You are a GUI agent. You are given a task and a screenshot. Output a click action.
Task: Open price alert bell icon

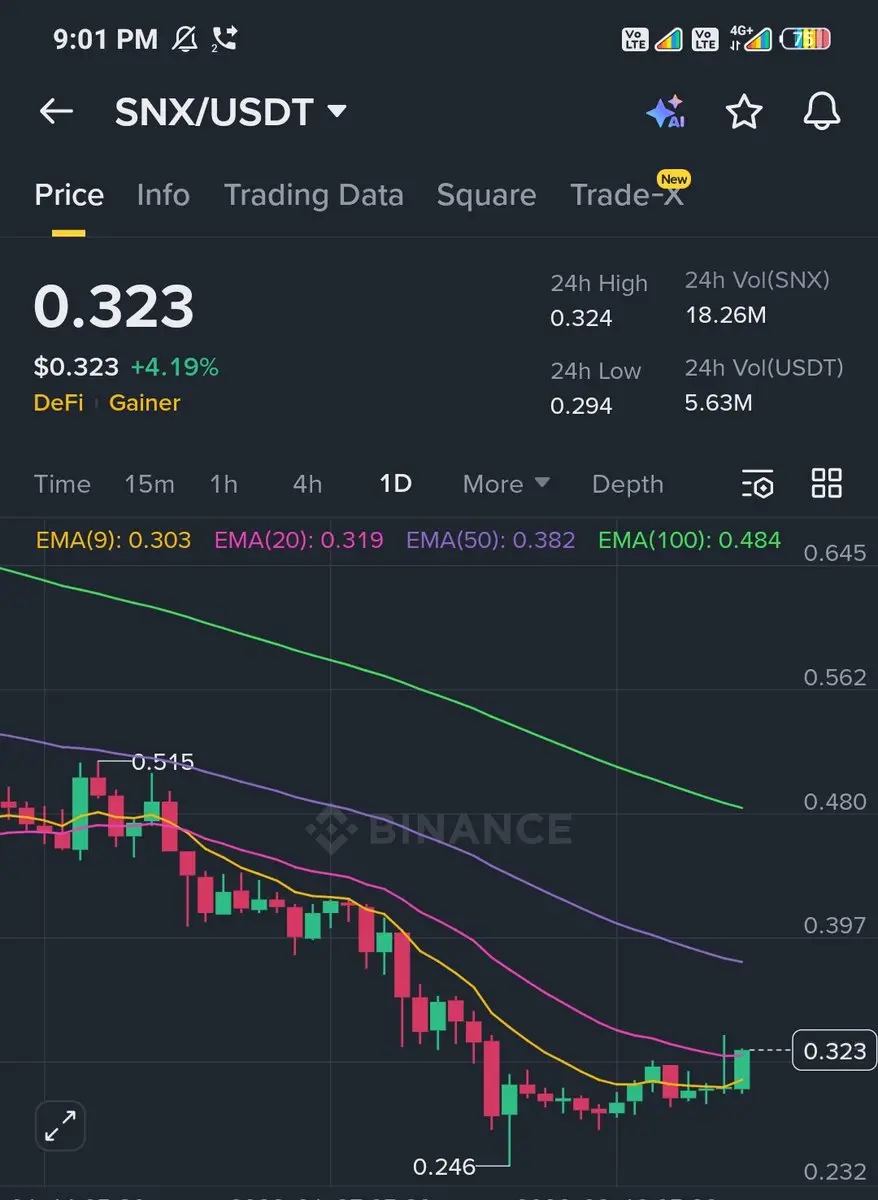(822, 112)
